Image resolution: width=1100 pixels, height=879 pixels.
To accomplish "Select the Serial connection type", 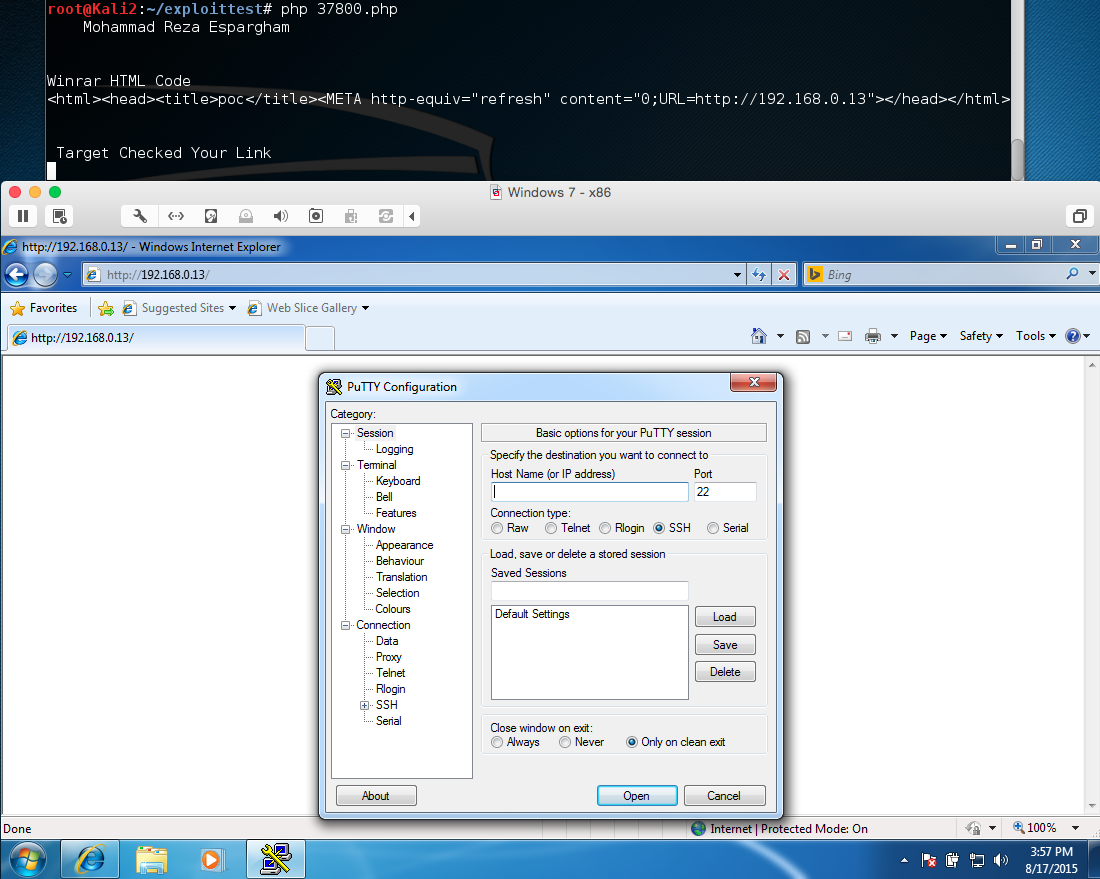I will [x=713, y=528].
